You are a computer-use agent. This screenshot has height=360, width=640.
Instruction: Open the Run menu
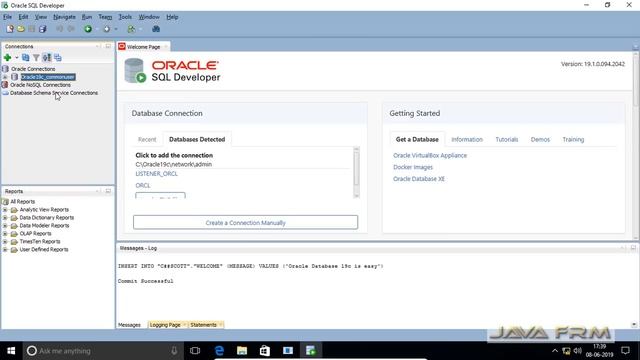coord(87,17)
